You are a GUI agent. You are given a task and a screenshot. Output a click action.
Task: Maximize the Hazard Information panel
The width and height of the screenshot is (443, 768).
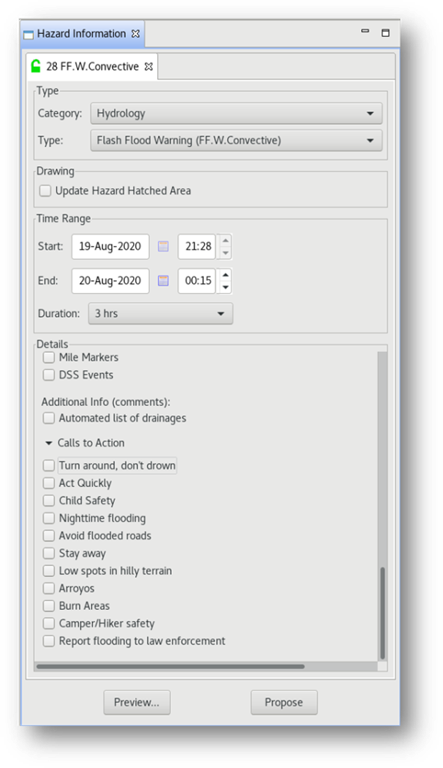tap(386, 33)
